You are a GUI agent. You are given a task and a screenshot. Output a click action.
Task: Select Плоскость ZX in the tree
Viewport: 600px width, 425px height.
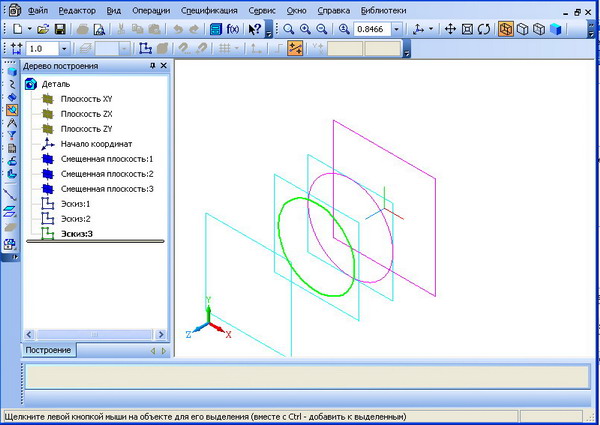[x=86, y=114]
